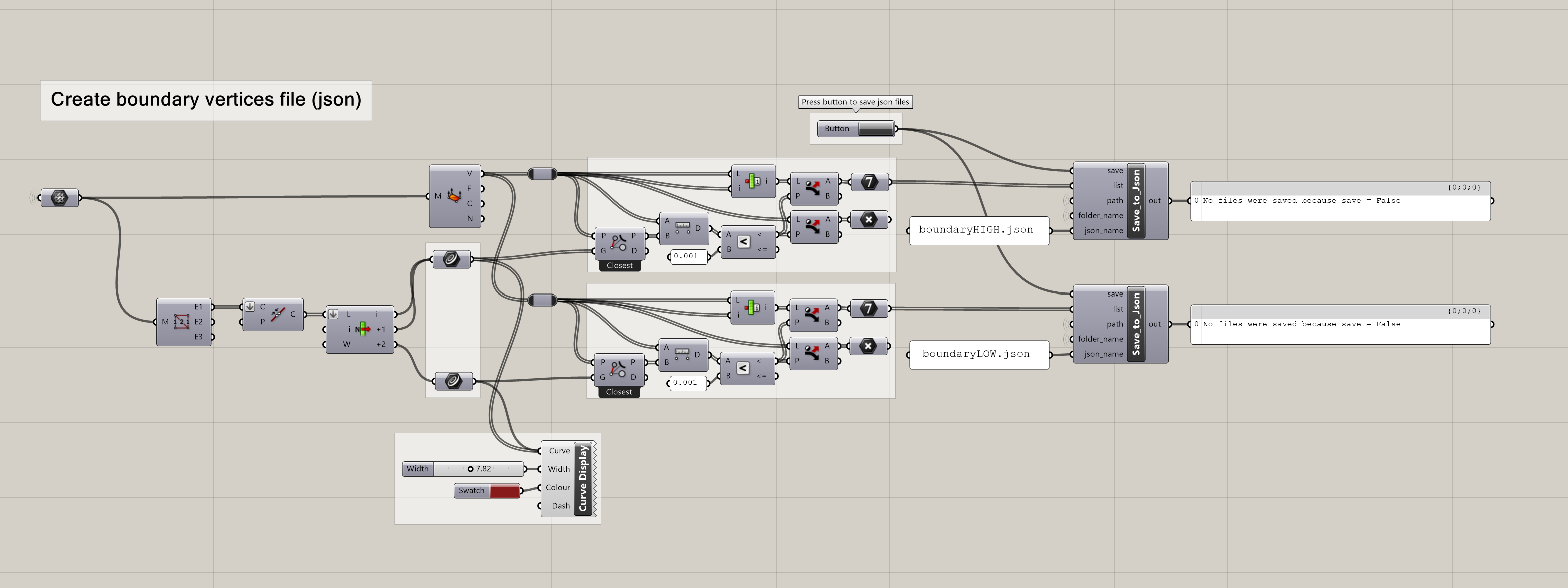
Task: Select the hexagon X point parameter in boundaryLOW group
Action: tap(868, 346)
